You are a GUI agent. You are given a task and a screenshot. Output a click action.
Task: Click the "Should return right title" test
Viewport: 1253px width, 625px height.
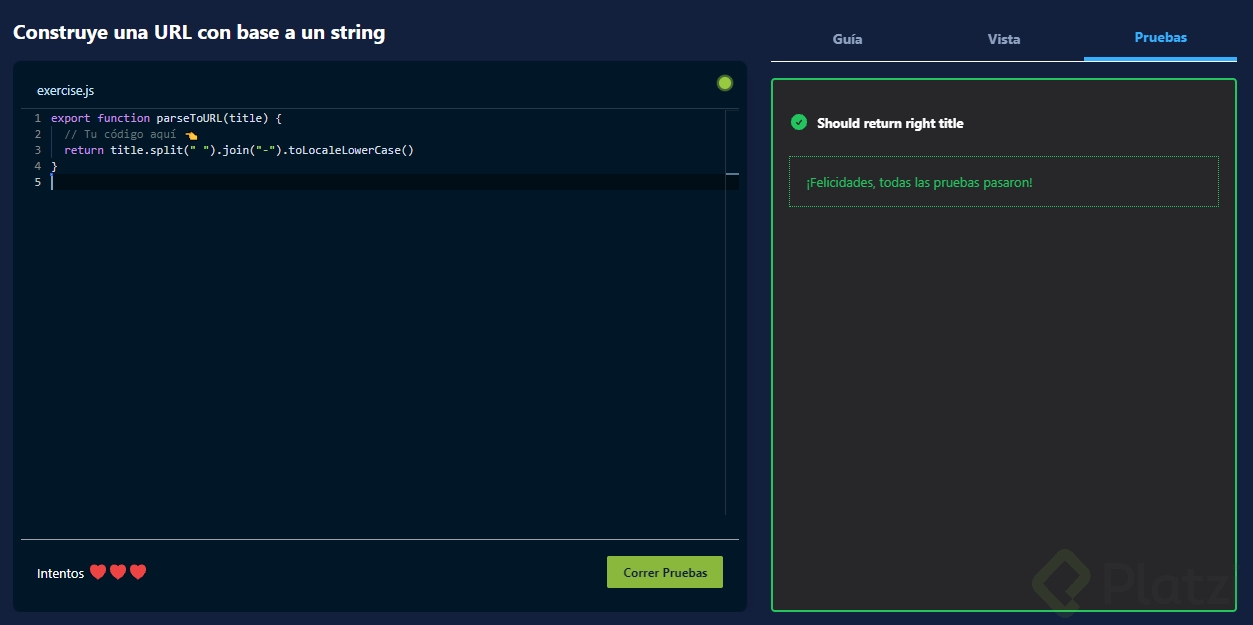[890, 123]
